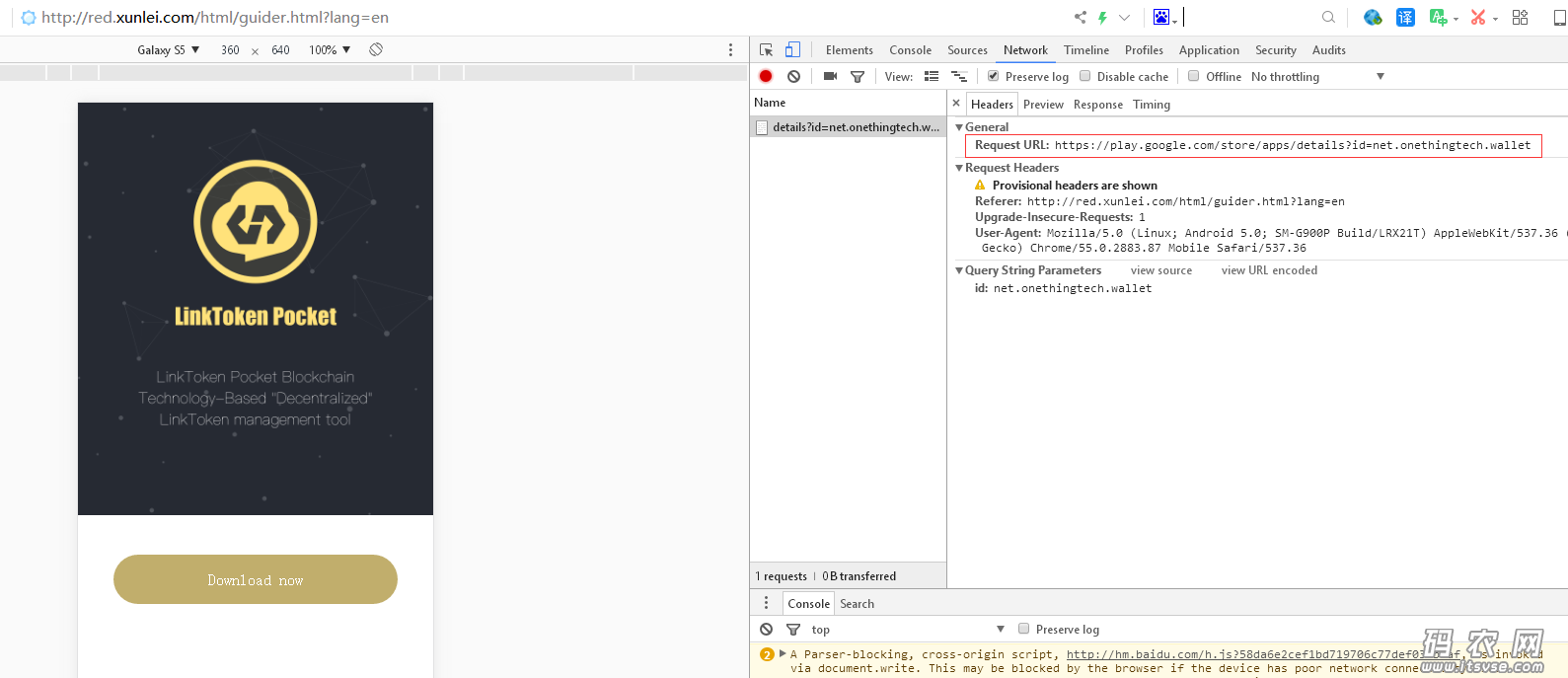Click the inspect element cursor icon
Screen dimensions: 1568x678
[767, 49]
